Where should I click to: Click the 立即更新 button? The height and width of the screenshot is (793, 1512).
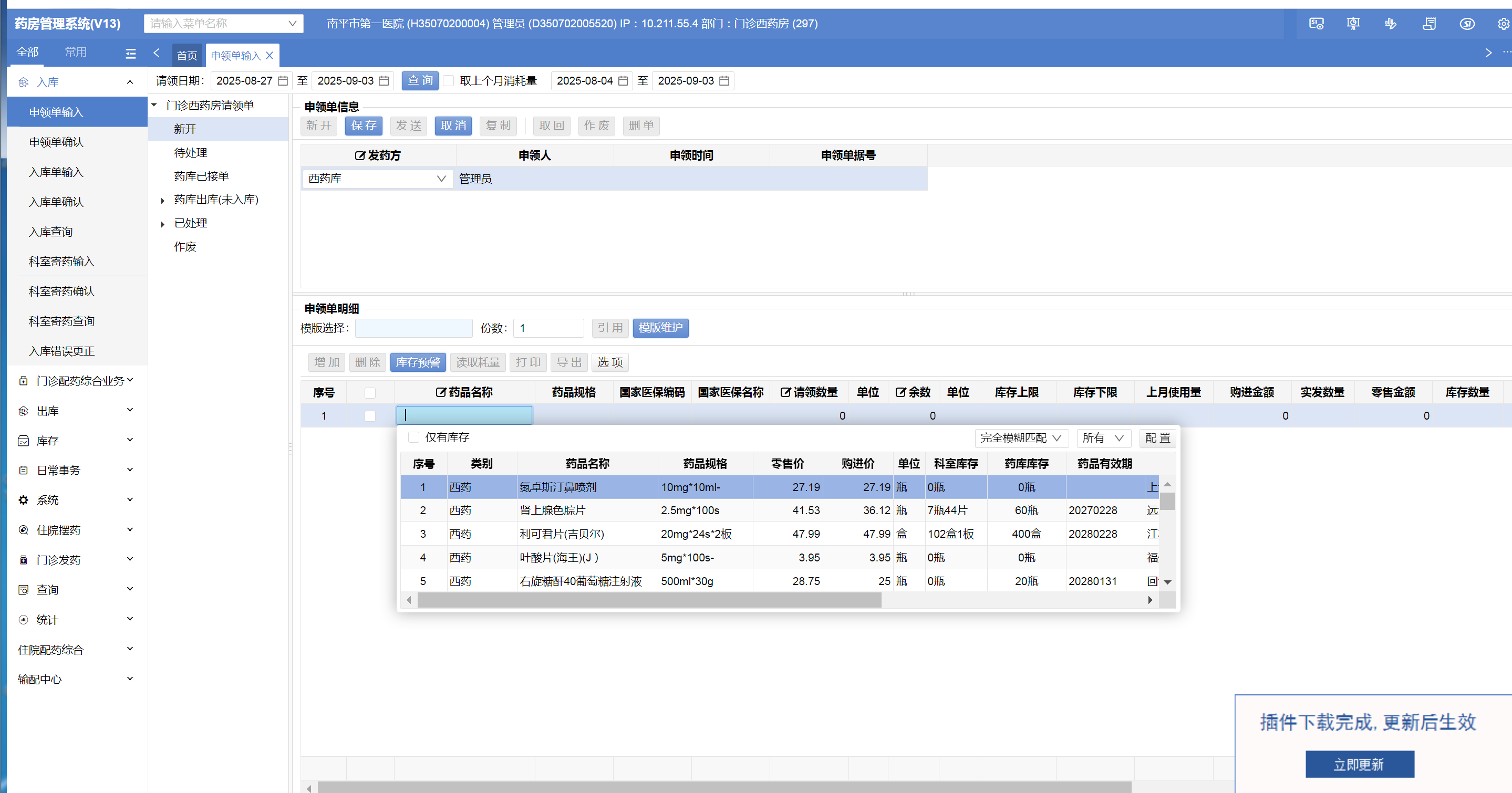click(x=1359, y=764)
